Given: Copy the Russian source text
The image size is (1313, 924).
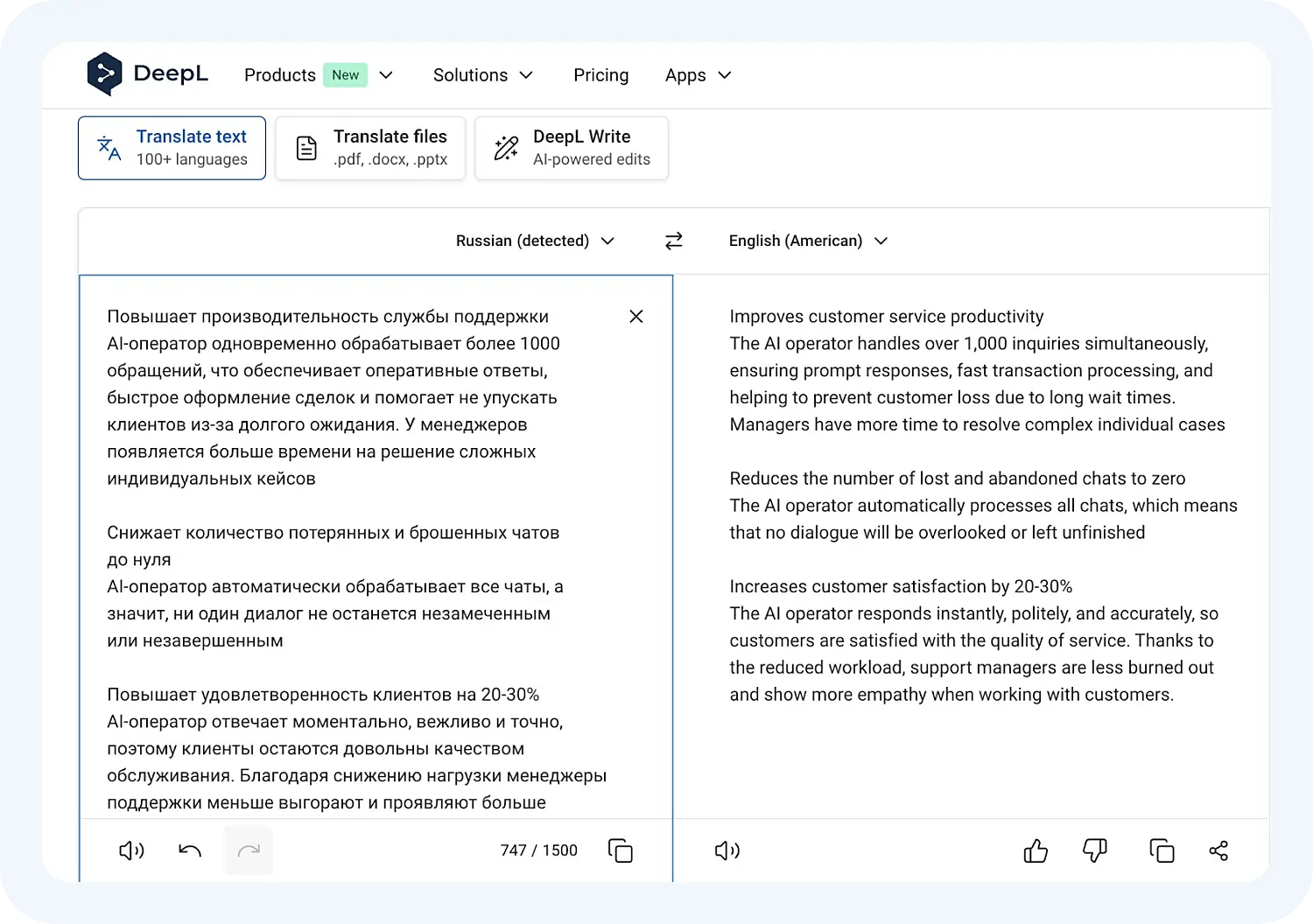Looking at the screenshot, I should (x=621, y=850).
